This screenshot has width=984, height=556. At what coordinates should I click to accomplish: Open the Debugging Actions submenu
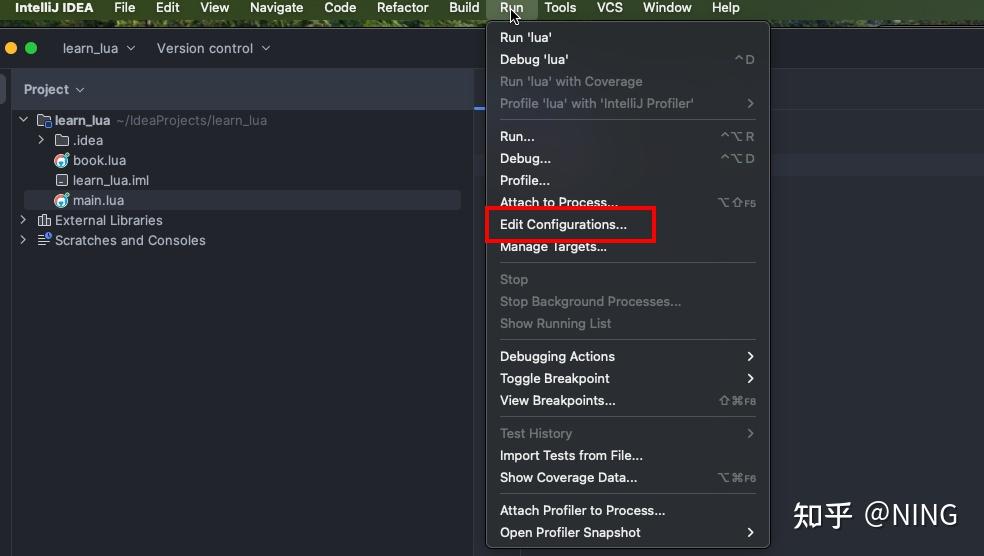click(x=628, y=356)
